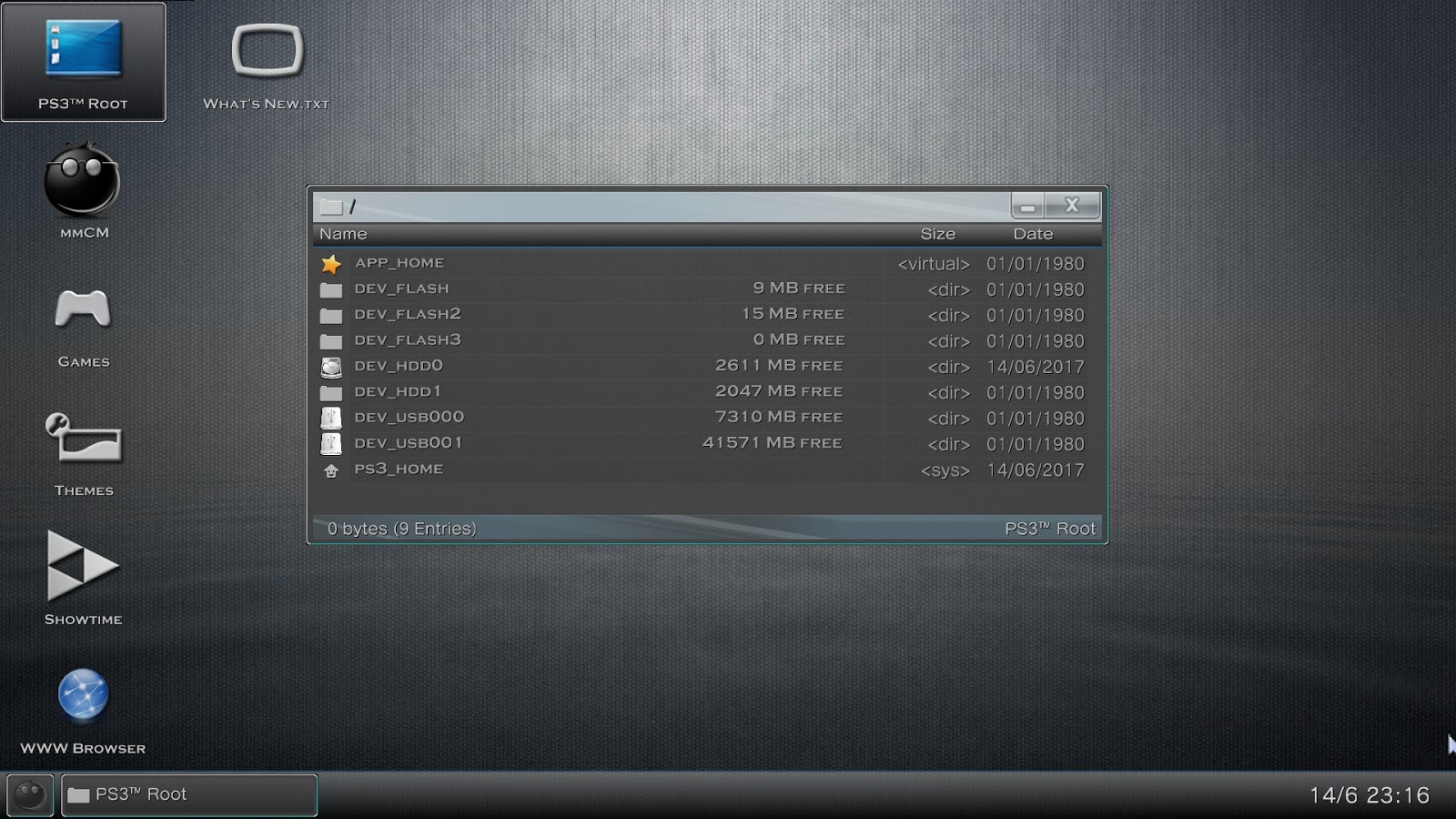This screenshot has width=1456, height=819.
Task: Open the PS3 Root desktop icon
Action: click(83, 62)
